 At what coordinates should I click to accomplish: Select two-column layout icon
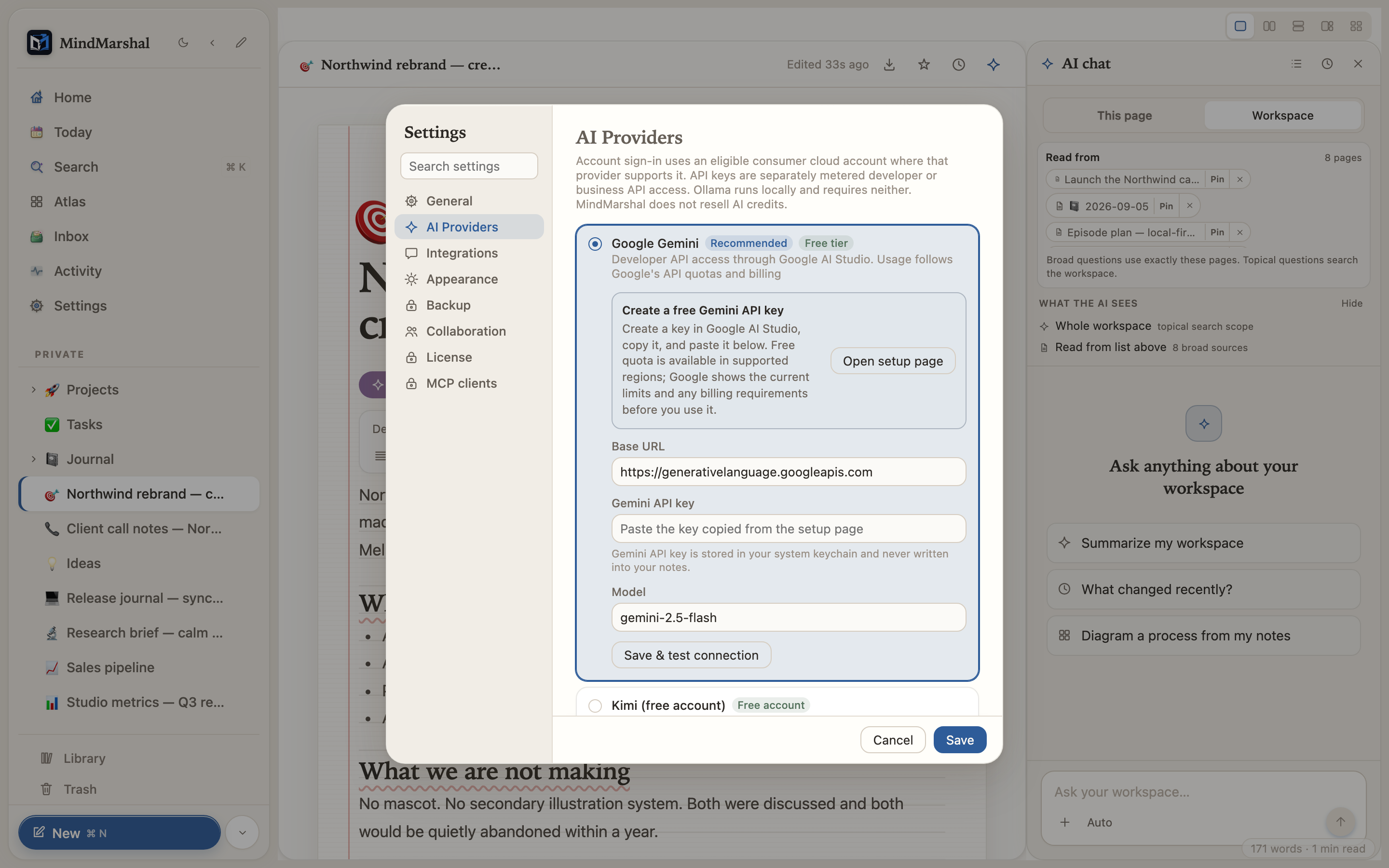click(x=1269, y=27)
